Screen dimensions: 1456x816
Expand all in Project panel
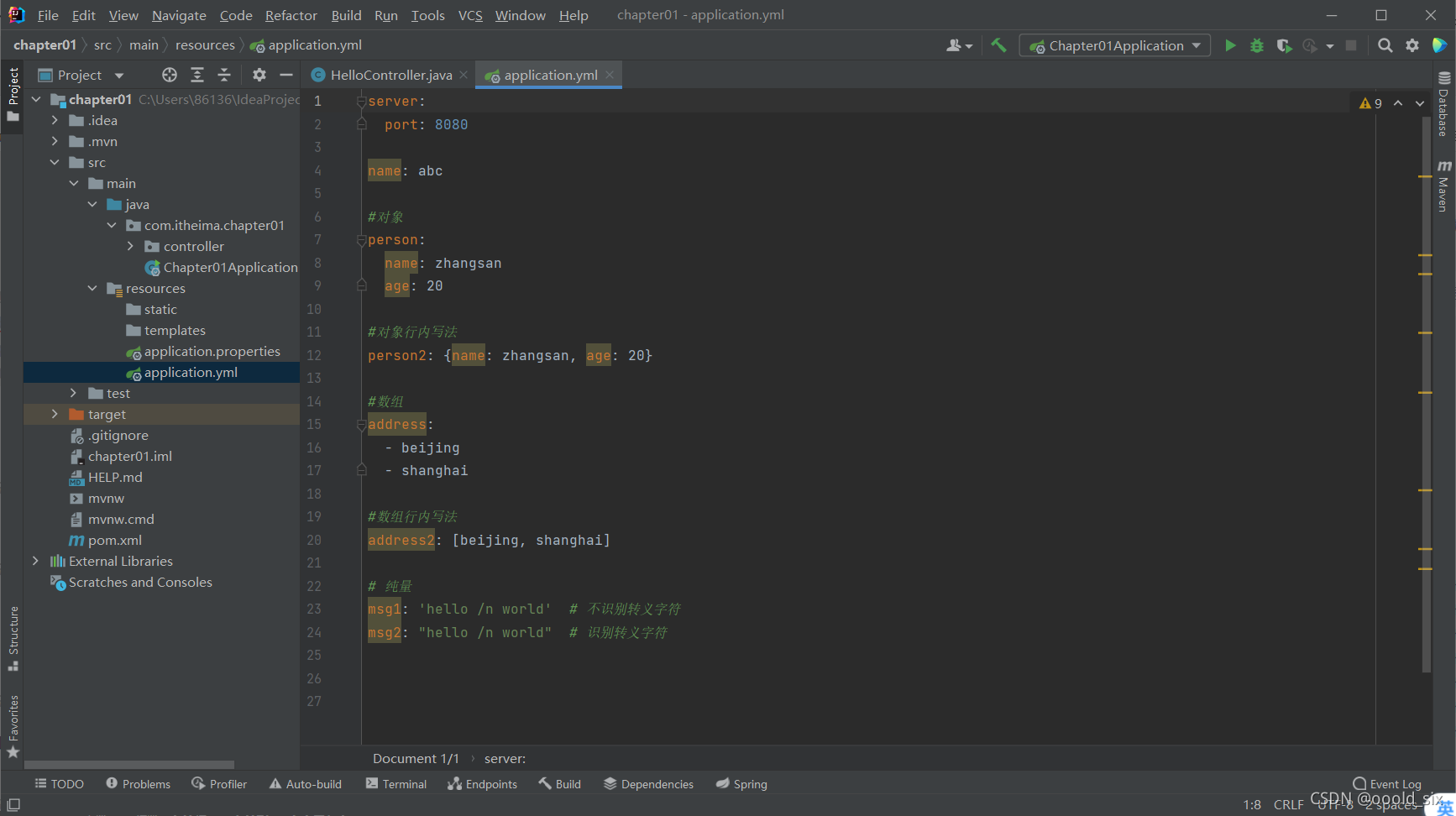pyautogui.click(x=197, y=75)
